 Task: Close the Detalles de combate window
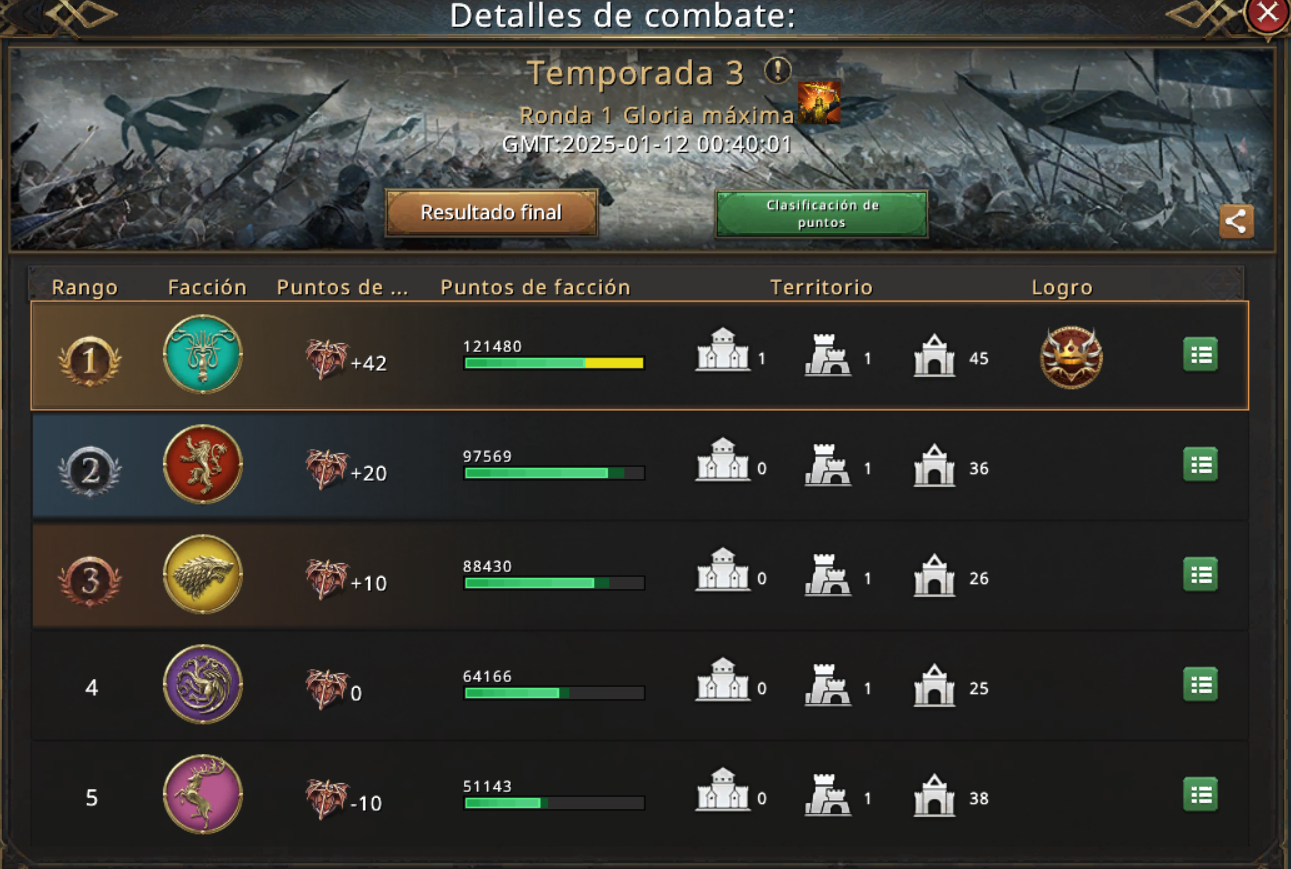1267,14
